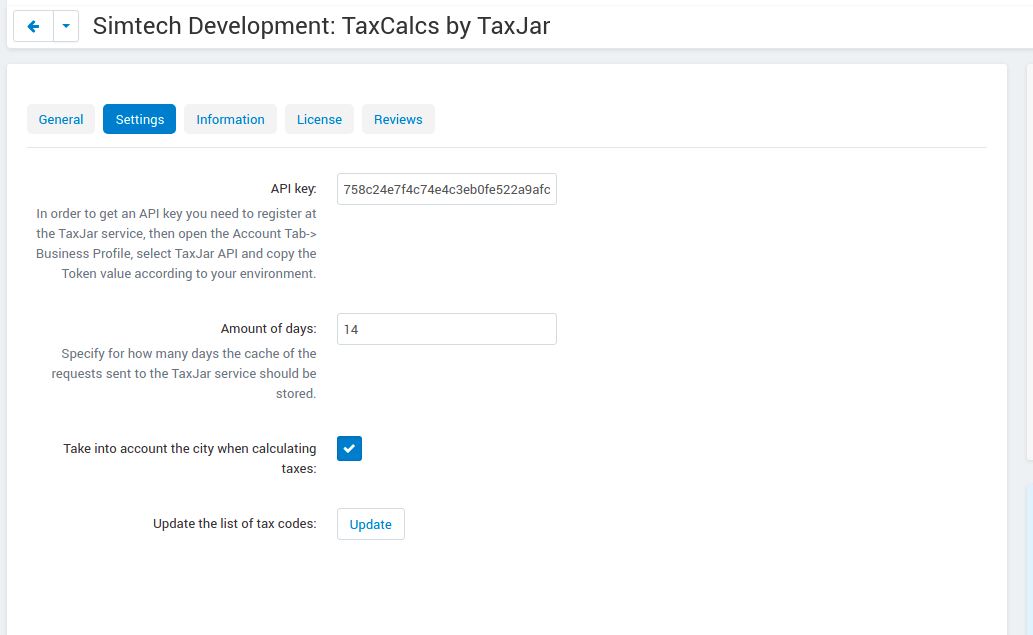1033x635 pixels.
Task: Click the 'Take into account the city' label
Action: [x=190, y=458]
